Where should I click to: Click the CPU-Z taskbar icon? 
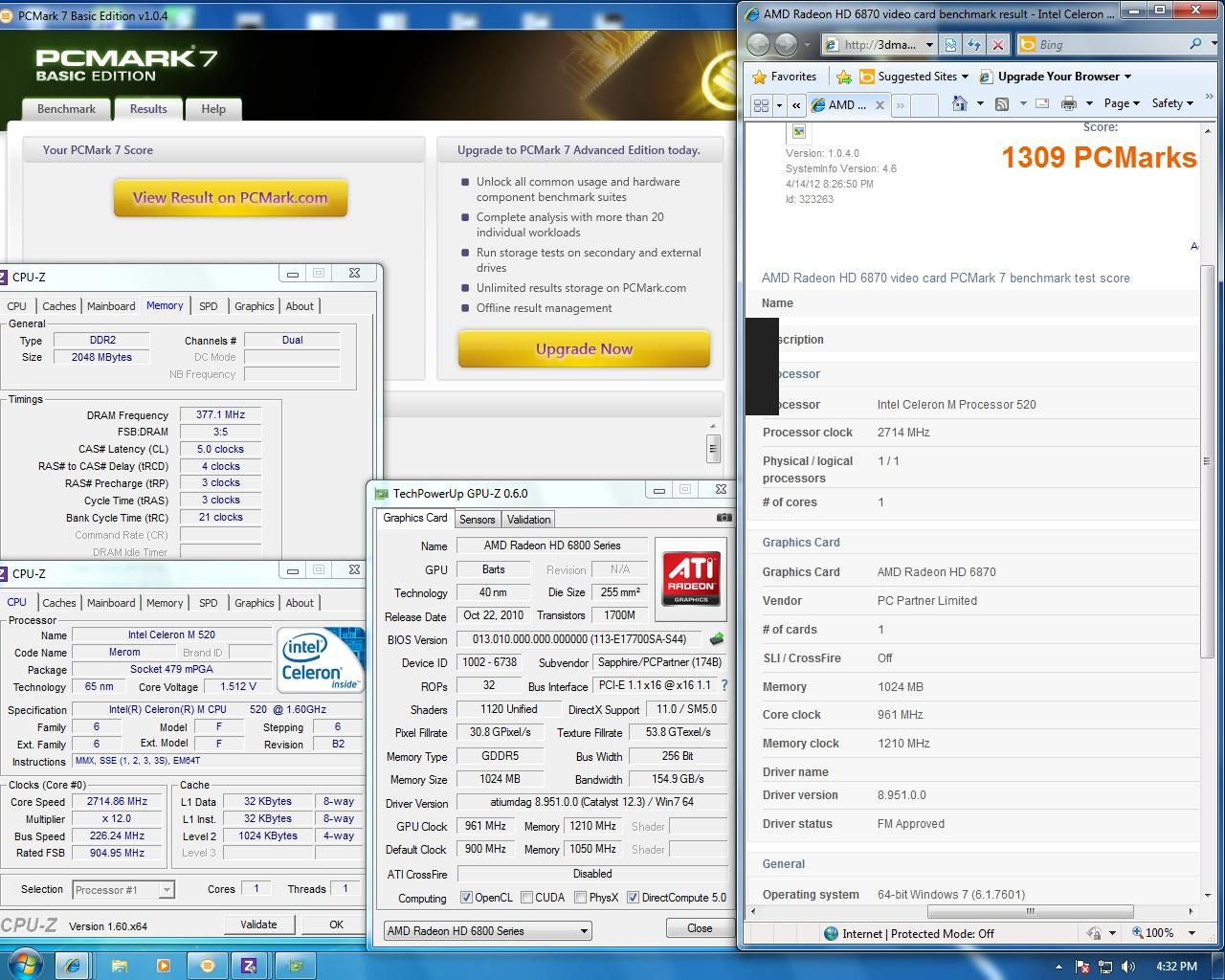(x=250, y=966)
